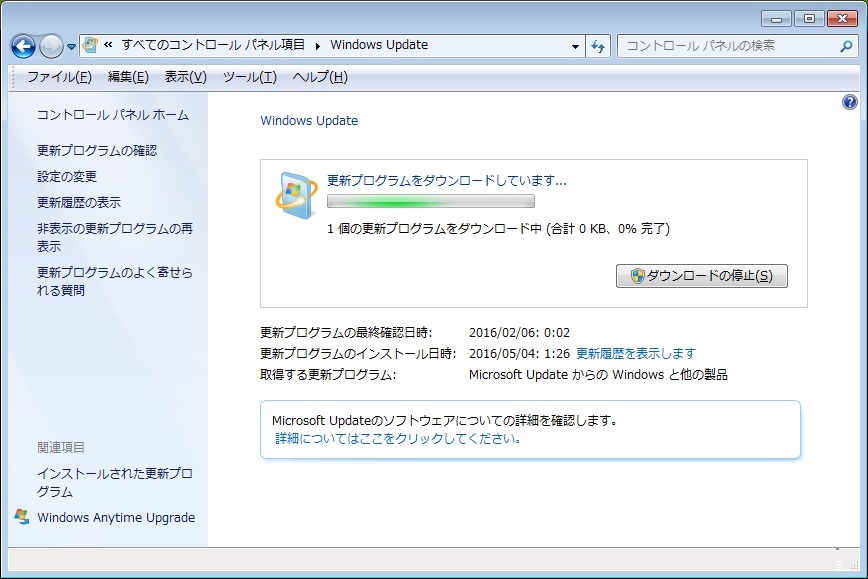Screen dimensions: 868x579
Task: Click the refresh button next to address bar
Action: (598, 46)
